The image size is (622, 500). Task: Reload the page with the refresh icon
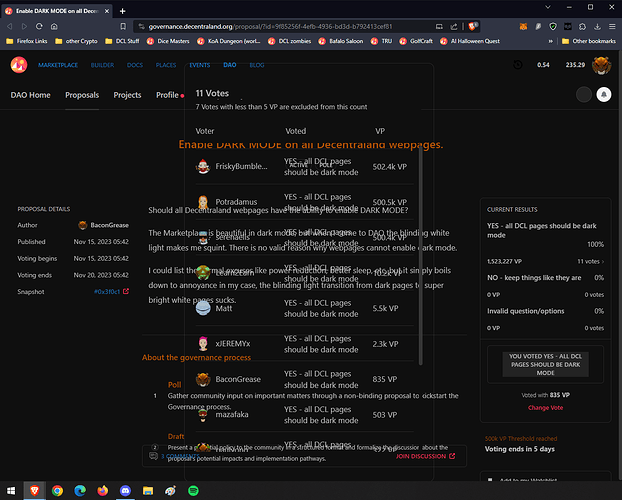[39, 27]
